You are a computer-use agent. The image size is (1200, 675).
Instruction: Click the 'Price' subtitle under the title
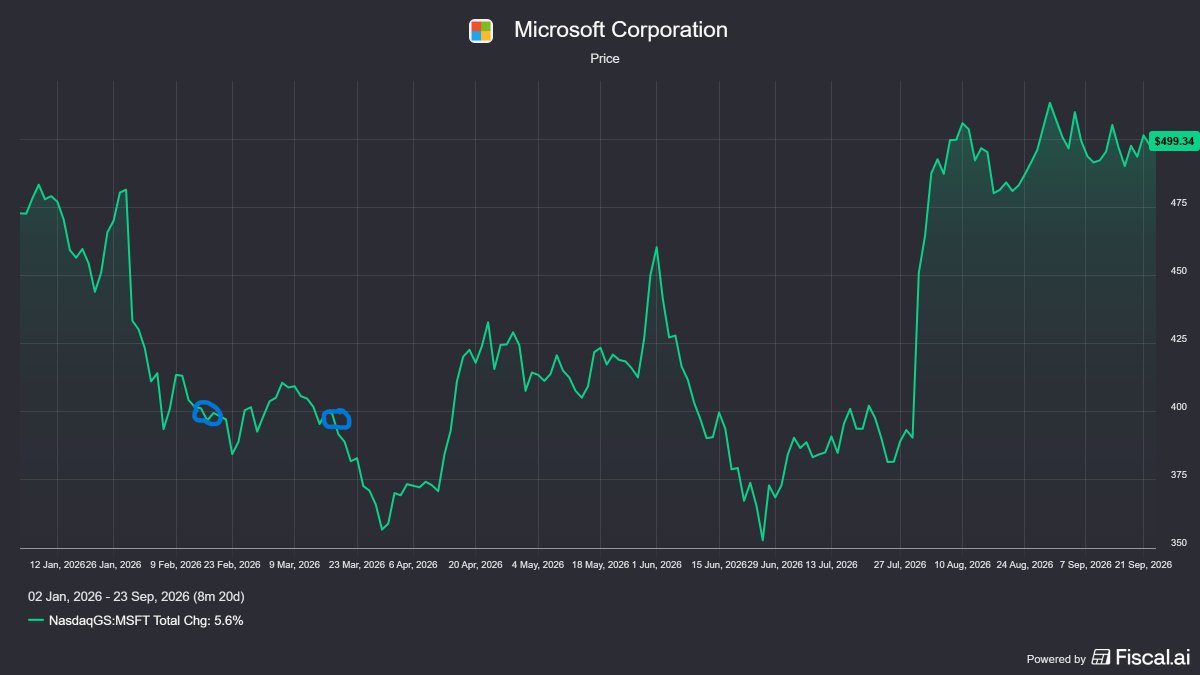point(605,59)
